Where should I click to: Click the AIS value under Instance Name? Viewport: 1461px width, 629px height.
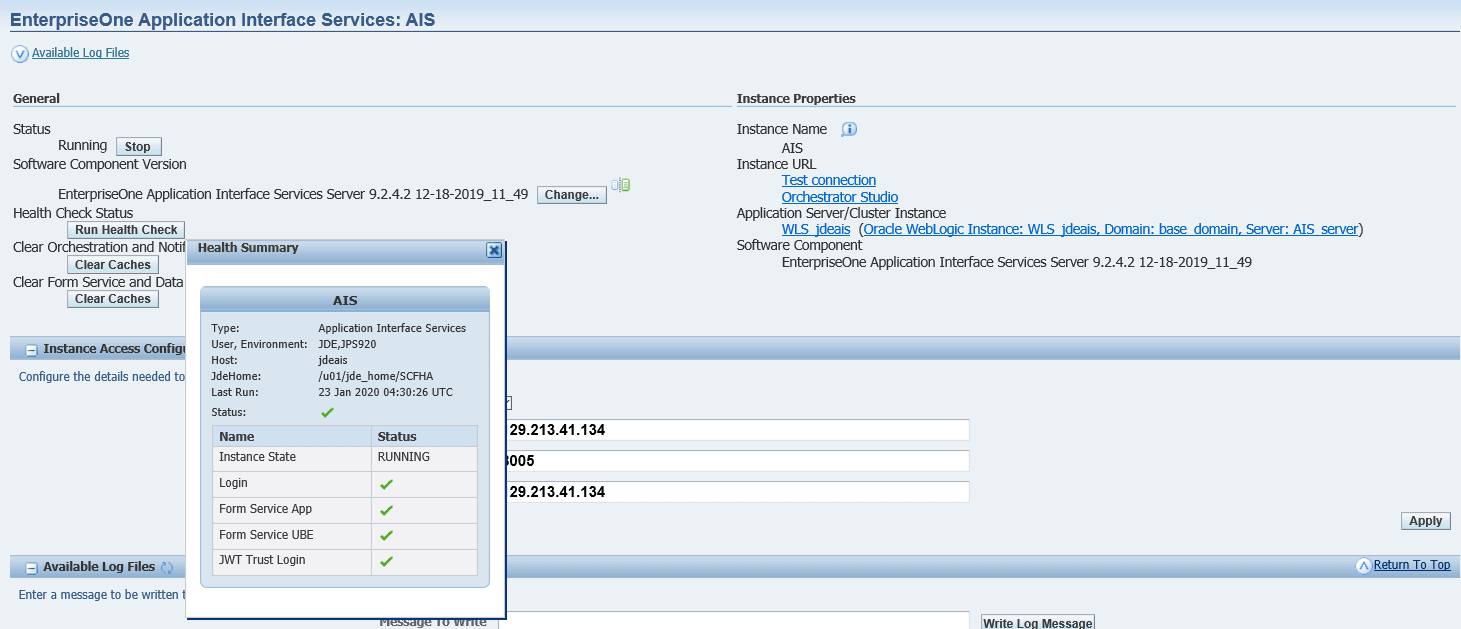792,148
